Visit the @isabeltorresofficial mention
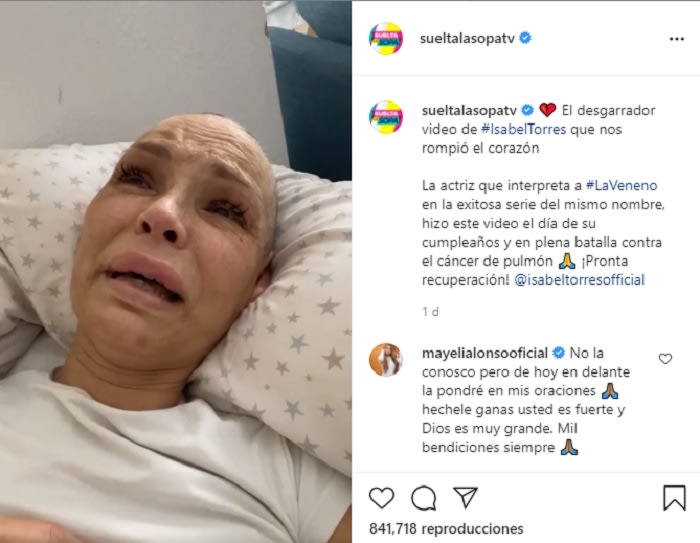700x543 pixels. point(579,280)
